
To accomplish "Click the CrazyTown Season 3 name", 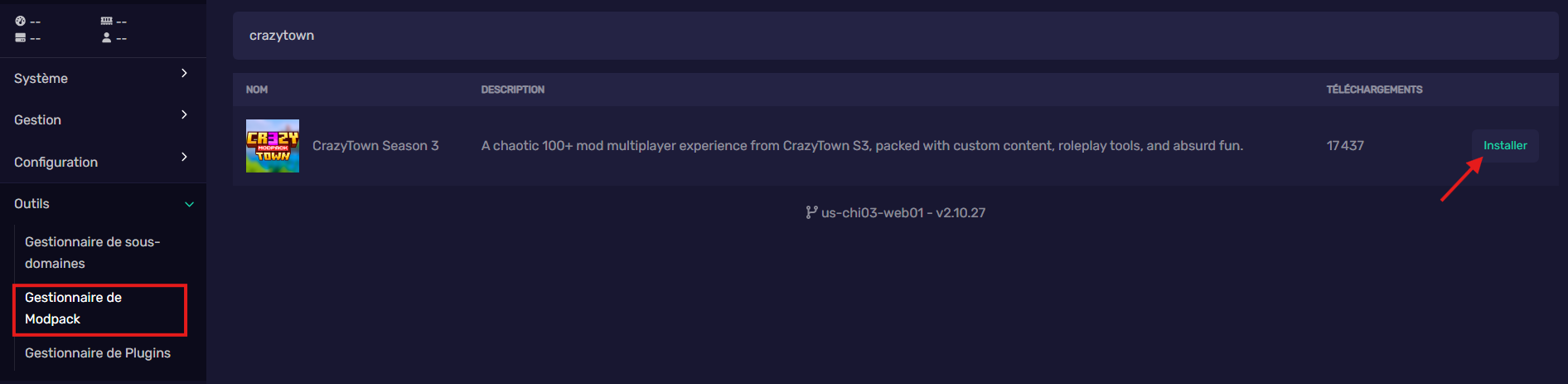I will coord(375,146).
